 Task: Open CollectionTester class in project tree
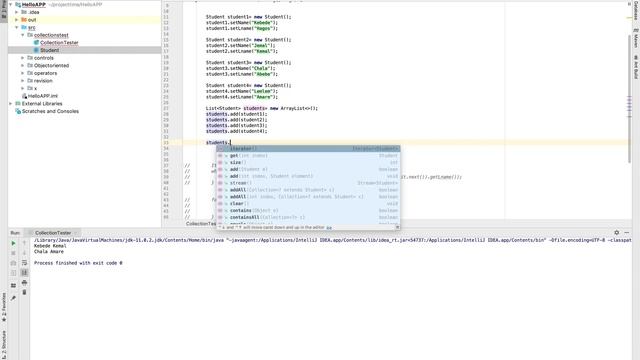point(59,42)
